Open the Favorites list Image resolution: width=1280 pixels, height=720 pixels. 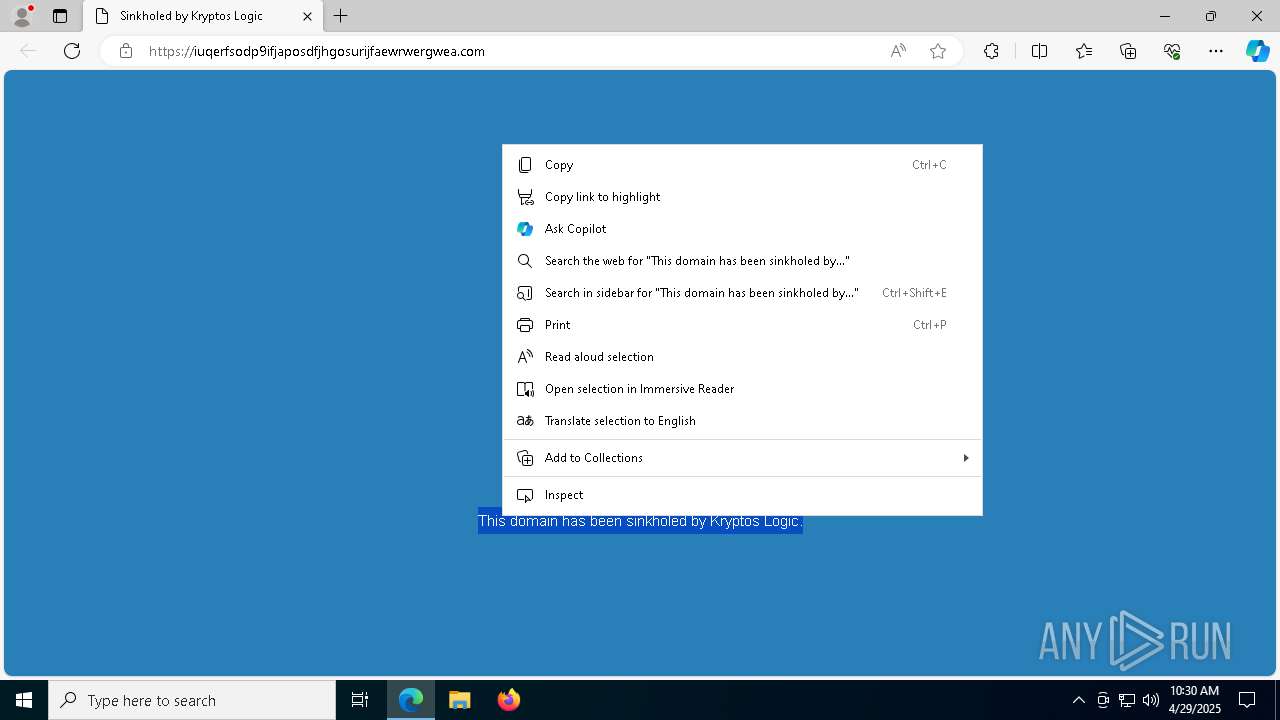pyautogui.click(x=1084, y=51)
